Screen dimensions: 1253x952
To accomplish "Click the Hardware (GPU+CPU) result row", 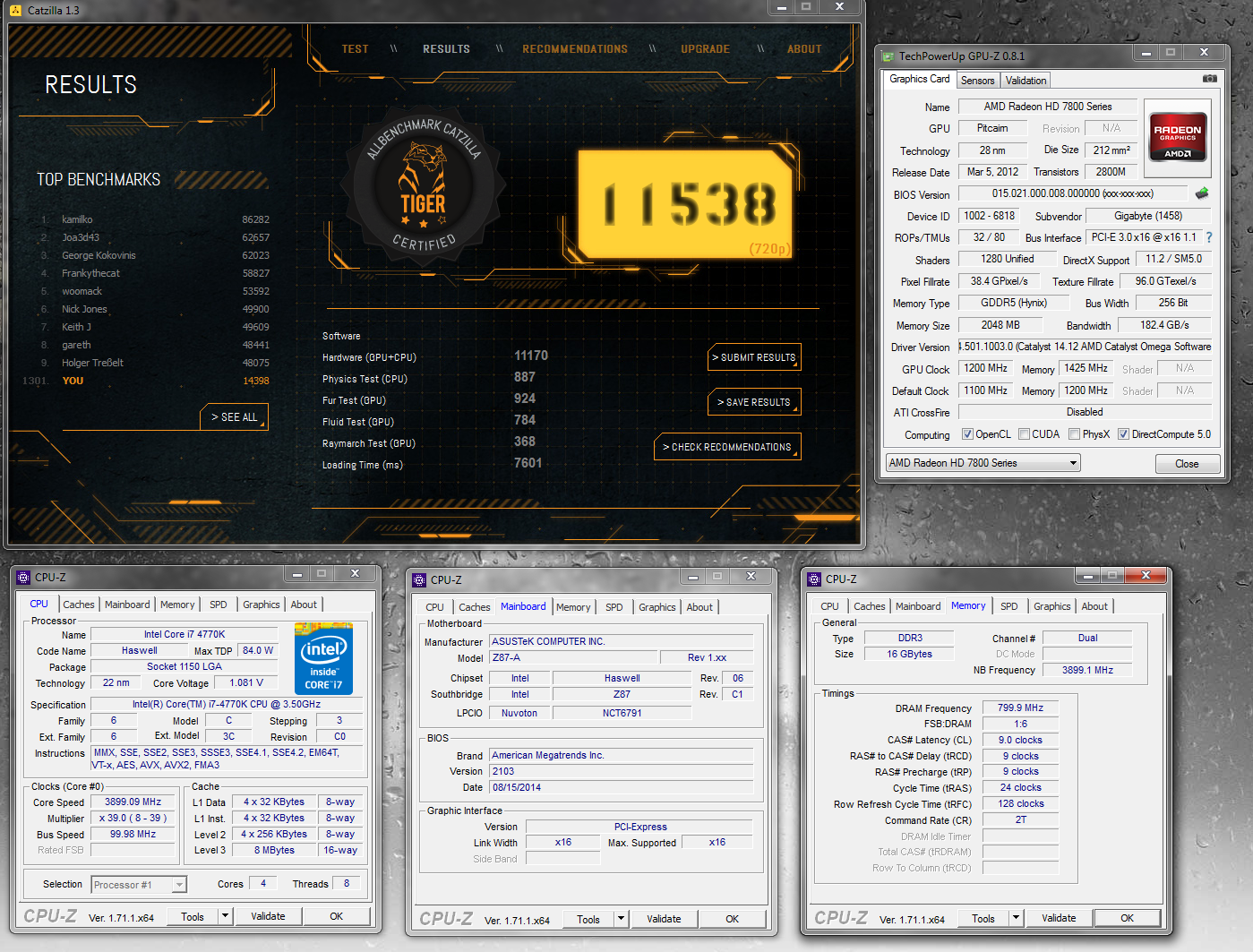I will click(435, 356).
